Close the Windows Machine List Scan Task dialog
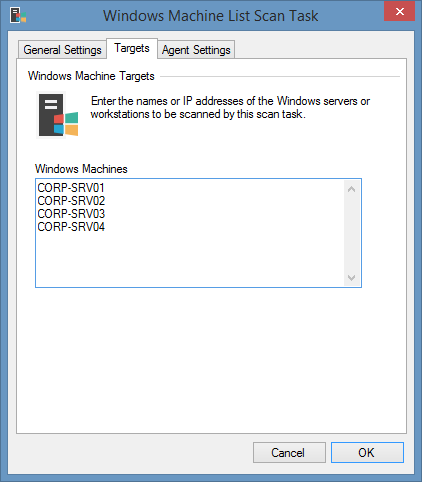This screenshot has height=482, width=422. [x=399, y=11]
